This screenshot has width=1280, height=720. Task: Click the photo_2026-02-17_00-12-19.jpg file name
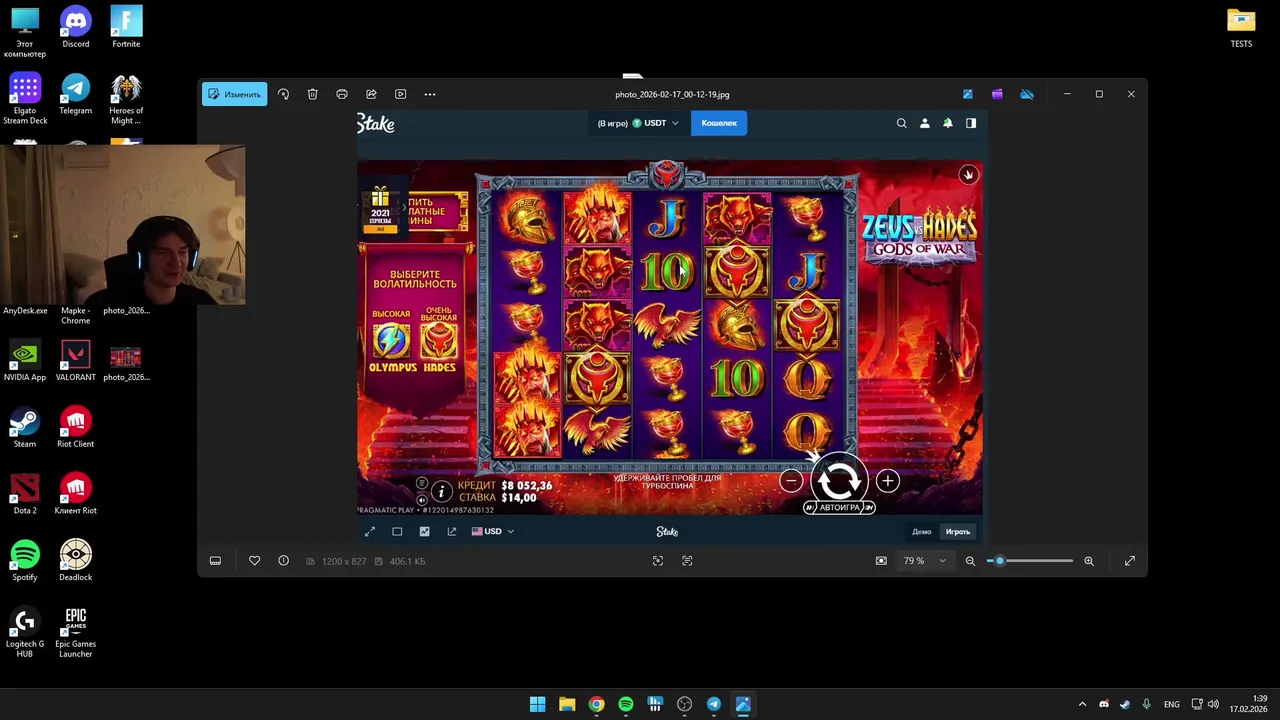(672, 94)
